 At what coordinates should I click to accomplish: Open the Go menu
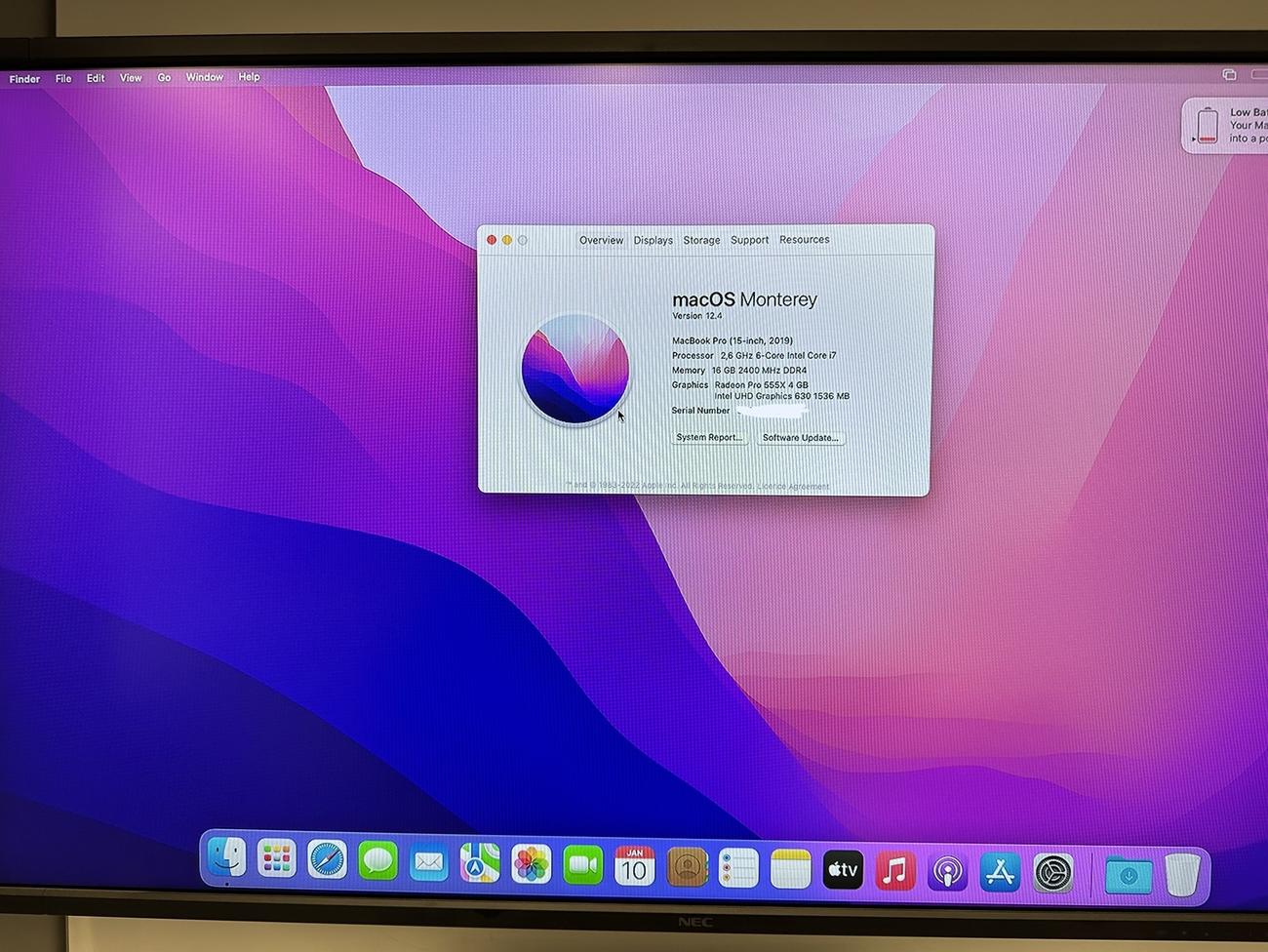pyautogui.click(x=164, y=77)
